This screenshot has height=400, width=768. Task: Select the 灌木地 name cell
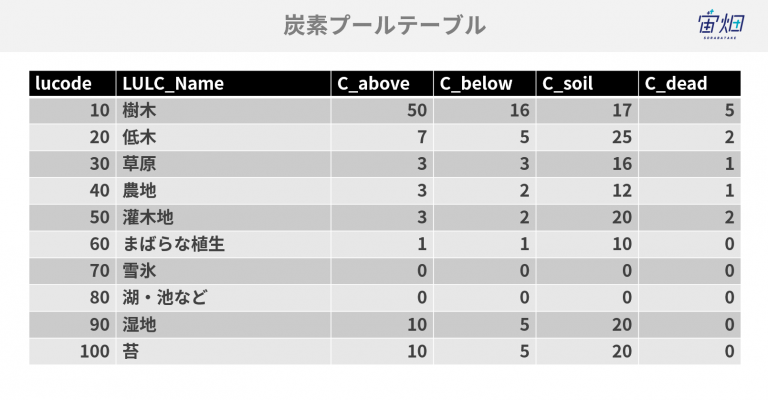coord(223,217)
